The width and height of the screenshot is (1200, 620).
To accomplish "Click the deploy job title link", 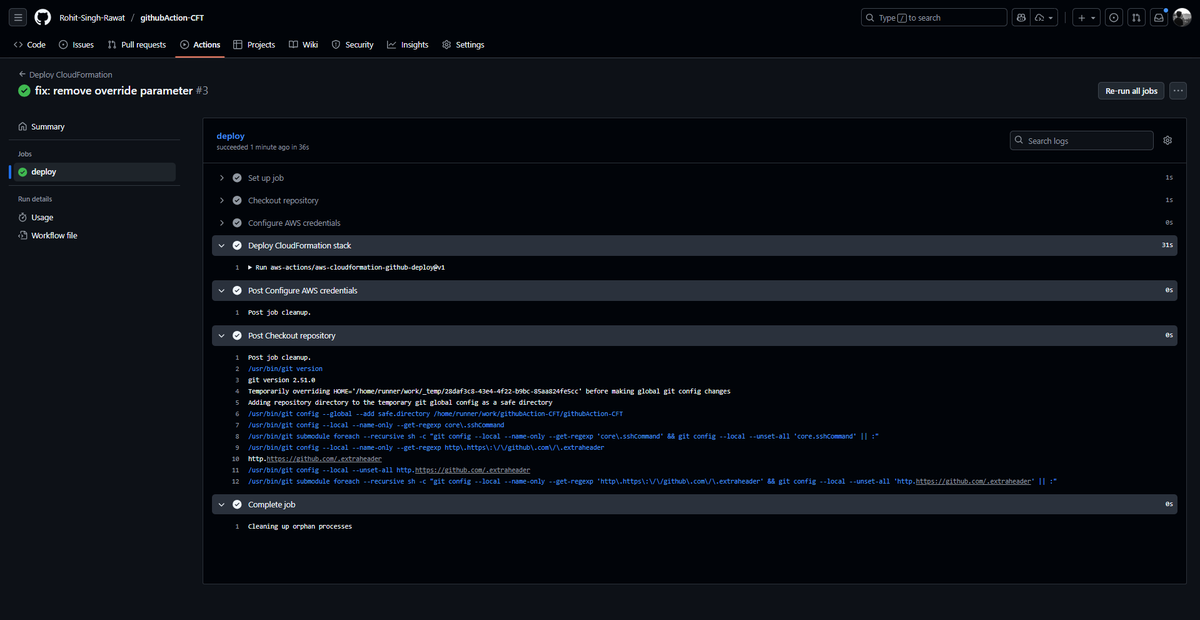I will [x=230, y=135].
